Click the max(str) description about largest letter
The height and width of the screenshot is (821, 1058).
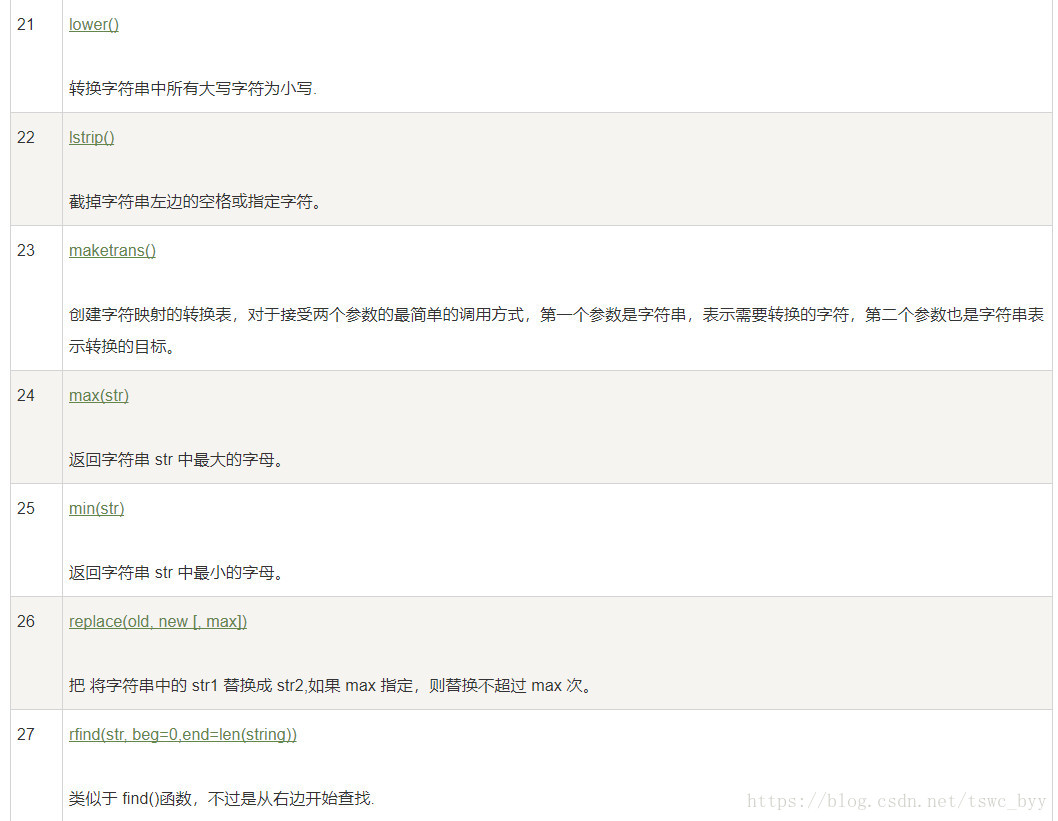coord(176,459)
